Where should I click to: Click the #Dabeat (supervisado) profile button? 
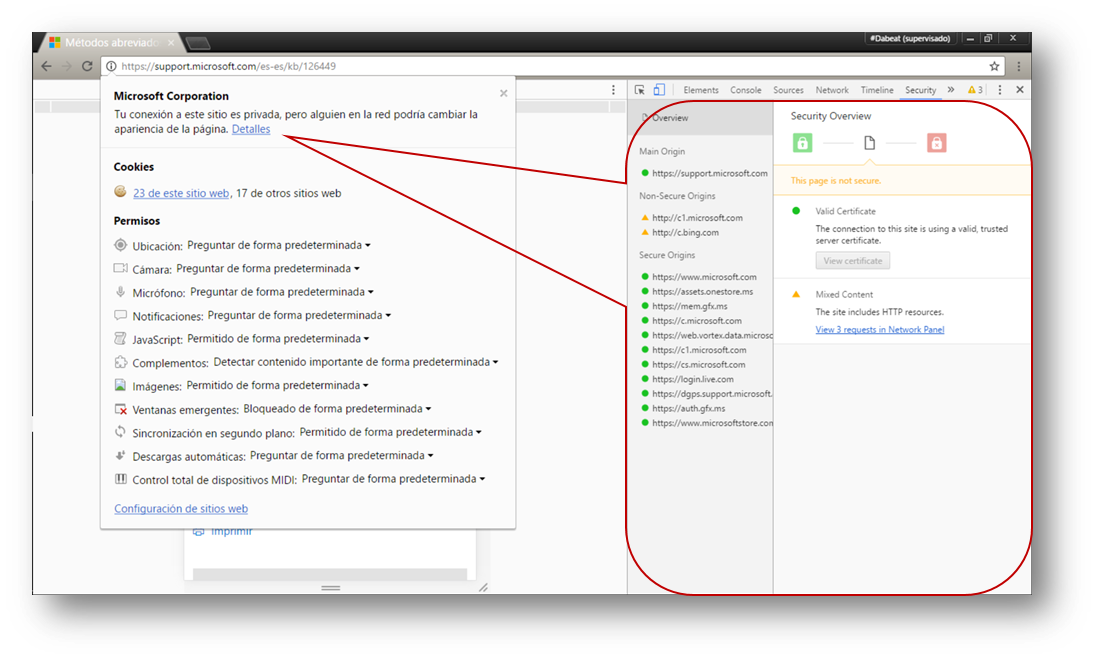pos(910,38)
